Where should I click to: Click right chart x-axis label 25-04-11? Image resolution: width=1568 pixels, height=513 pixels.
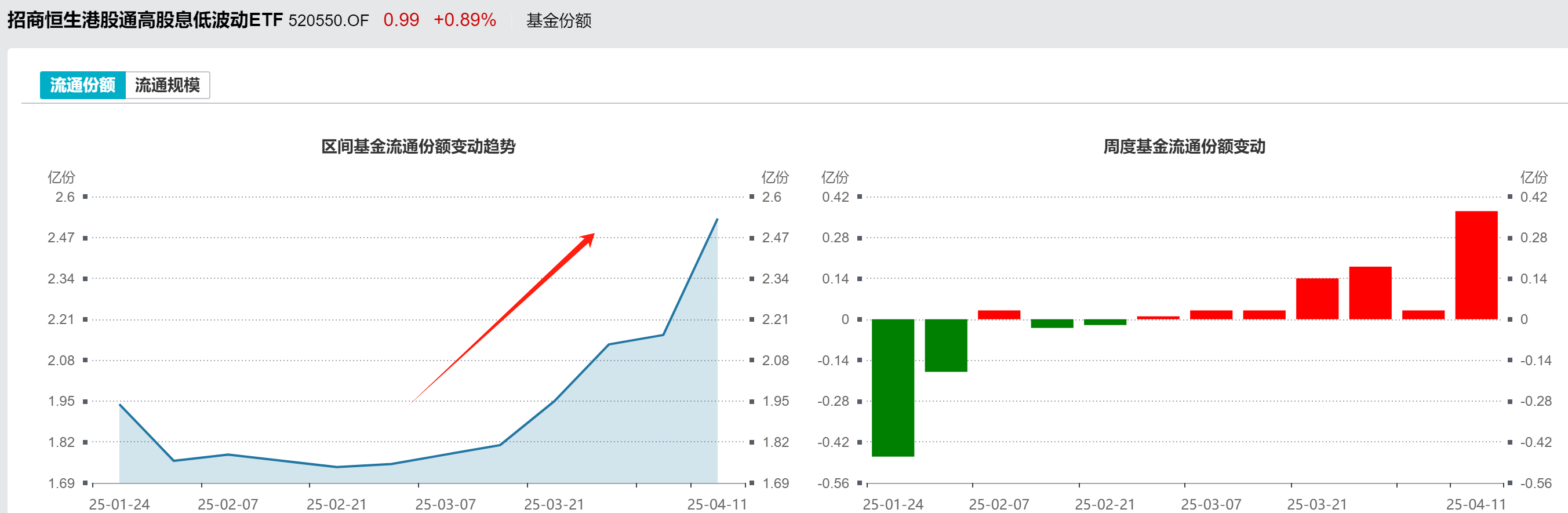(x=1476, y=504)
